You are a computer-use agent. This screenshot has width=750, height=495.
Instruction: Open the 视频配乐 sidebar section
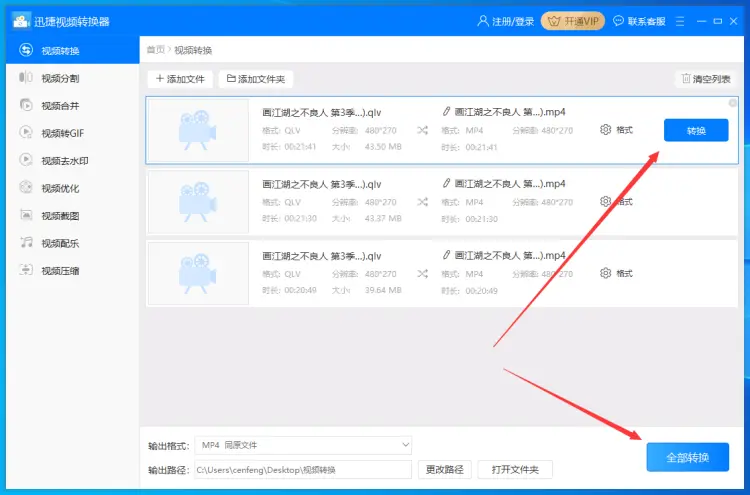click(x=72, y=243)
